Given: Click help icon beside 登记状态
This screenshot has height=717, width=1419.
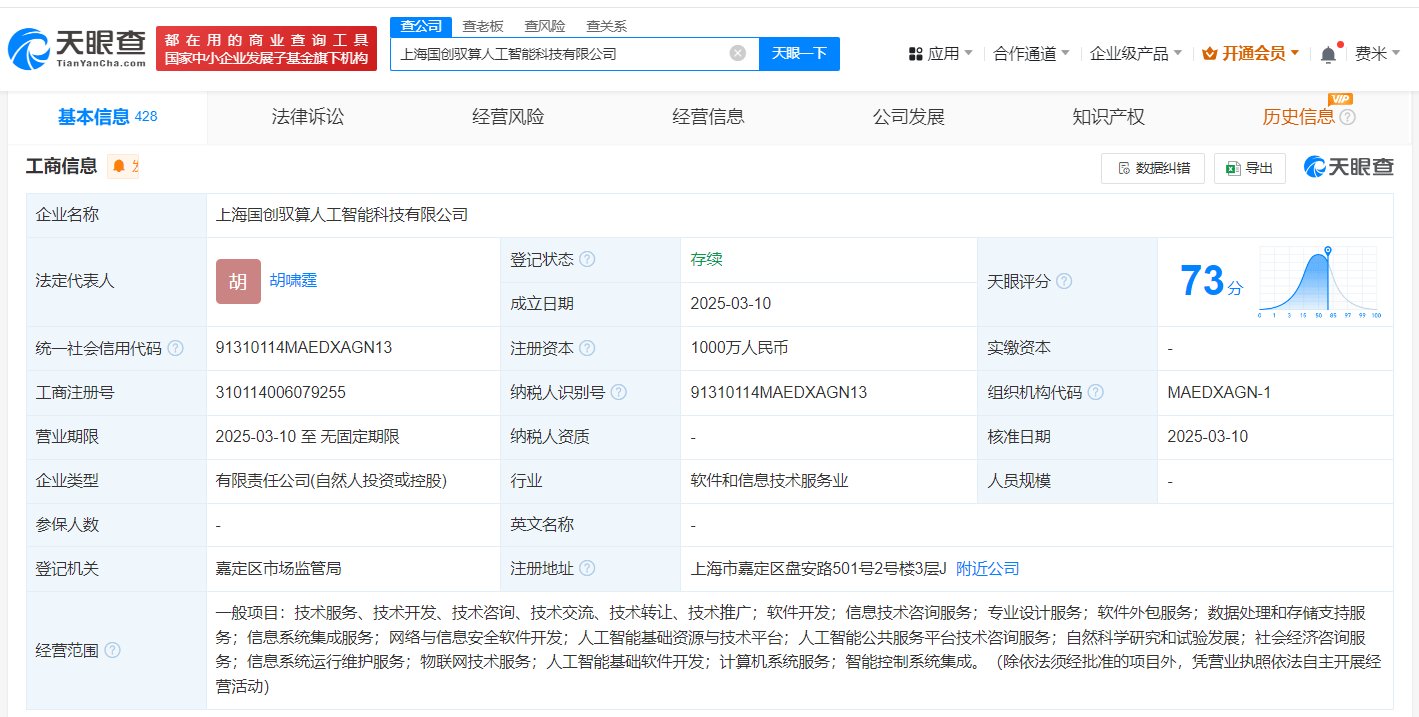Looking at the screenshot, I should coord(587,260).
